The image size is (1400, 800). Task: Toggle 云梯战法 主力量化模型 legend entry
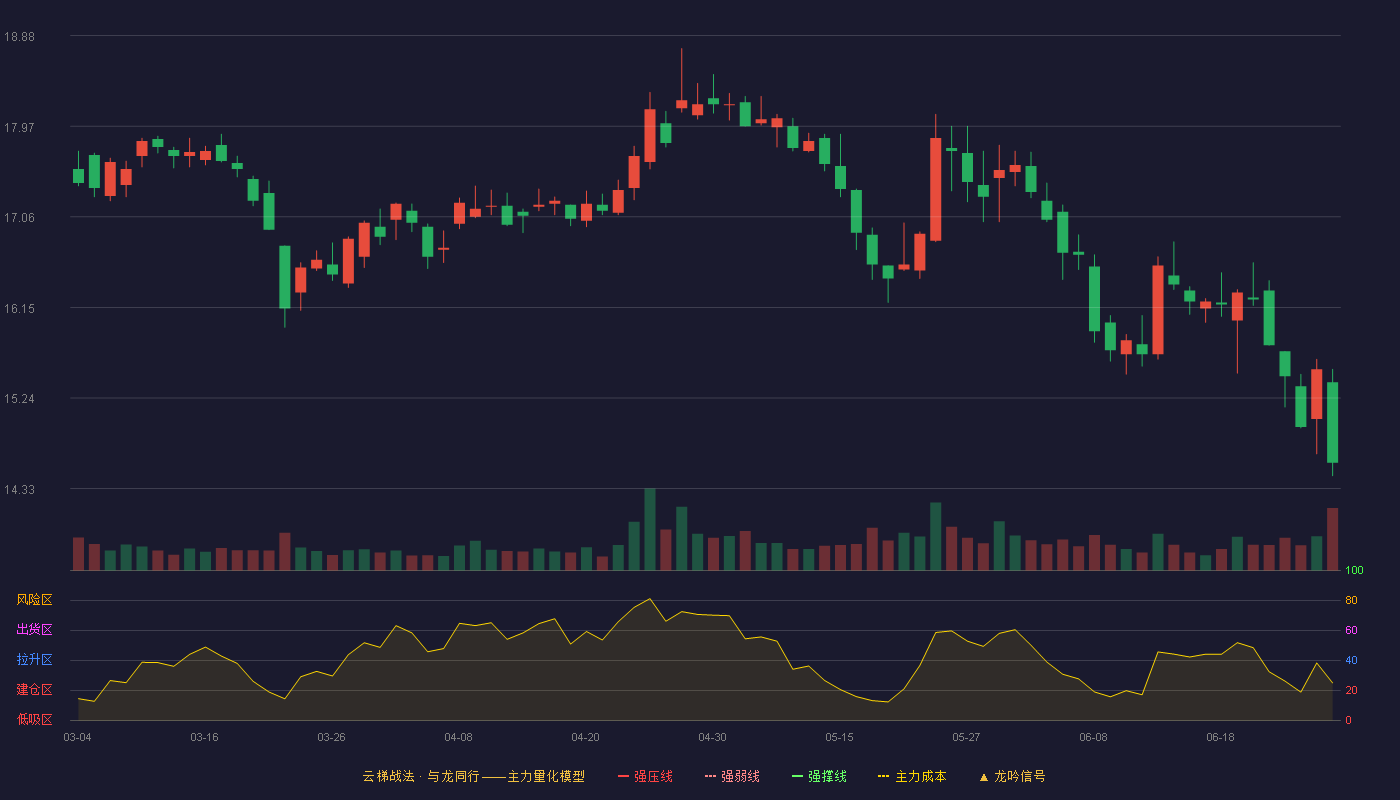tap(474, 776)
